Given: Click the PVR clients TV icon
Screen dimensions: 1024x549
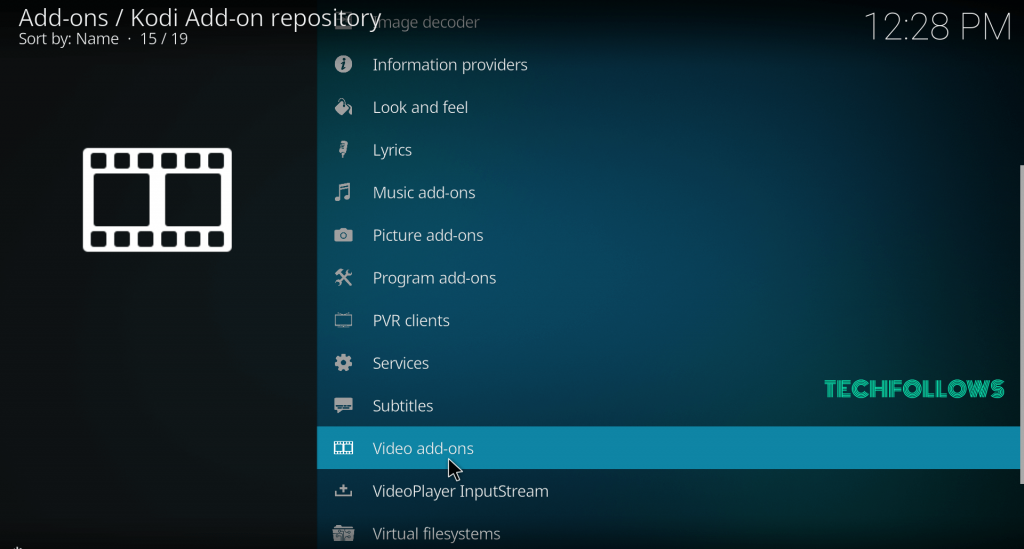Looking at the screenshot, I should point(343,320).
